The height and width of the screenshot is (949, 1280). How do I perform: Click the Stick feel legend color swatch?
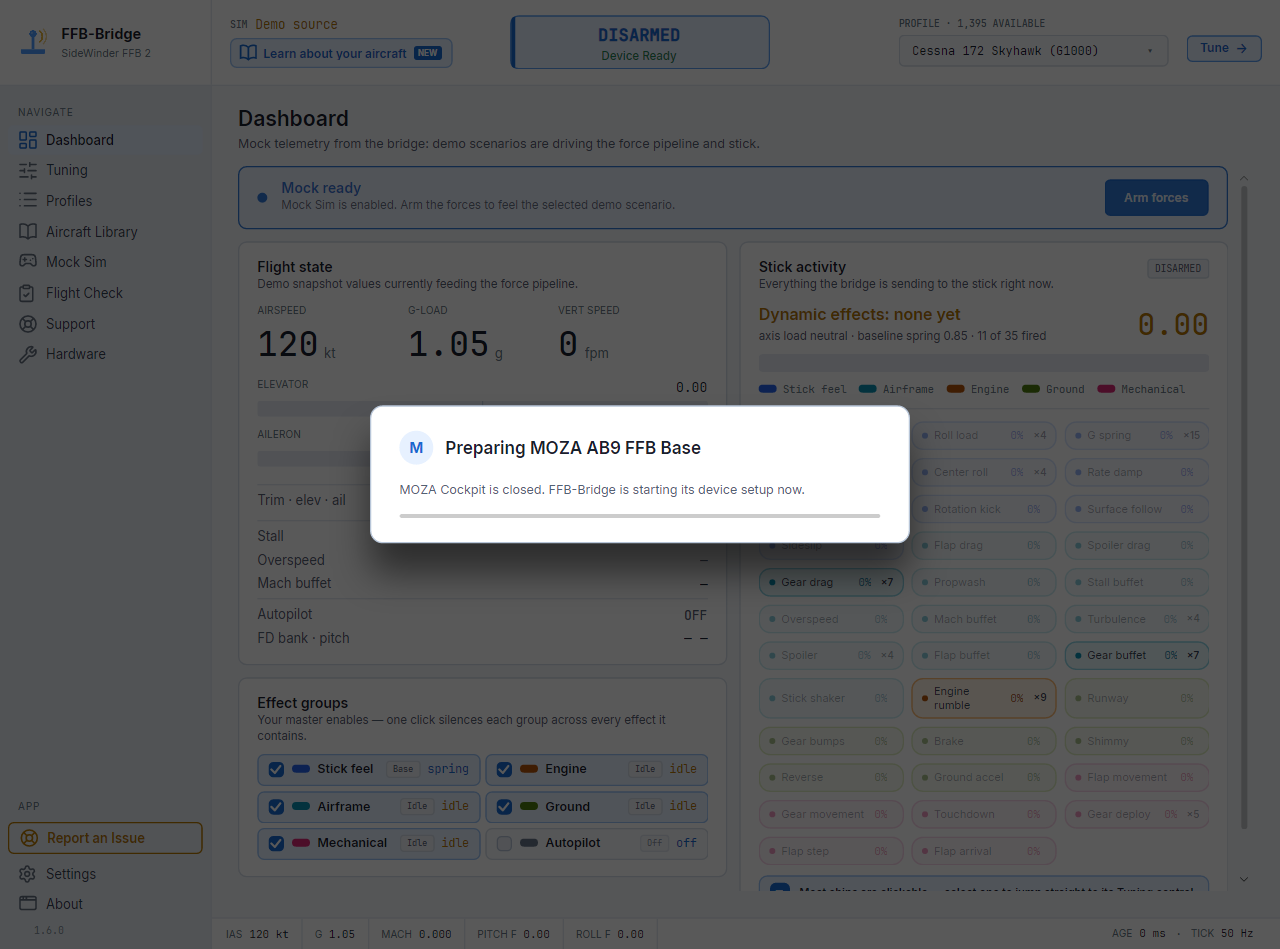(768, 389)
